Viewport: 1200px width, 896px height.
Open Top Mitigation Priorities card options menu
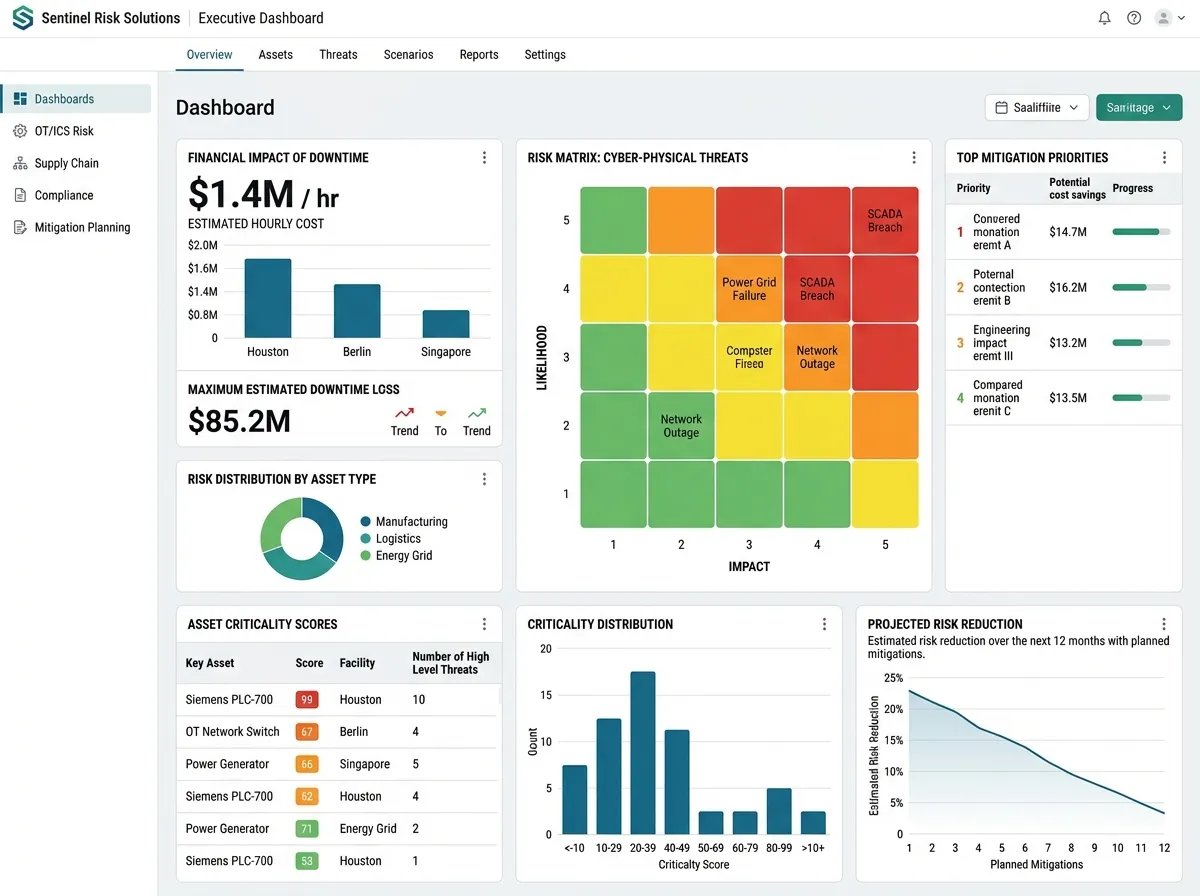[1164, 158]
